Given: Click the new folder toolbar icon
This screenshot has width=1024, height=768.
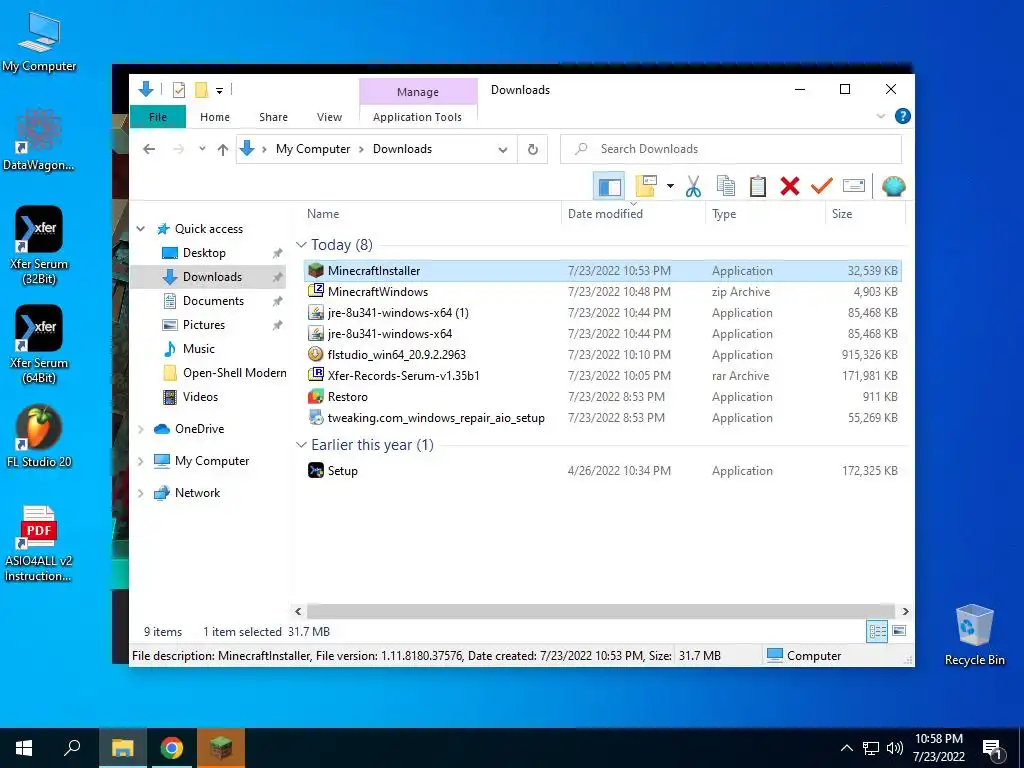Looking at the screenshot, I should point(646,187).
